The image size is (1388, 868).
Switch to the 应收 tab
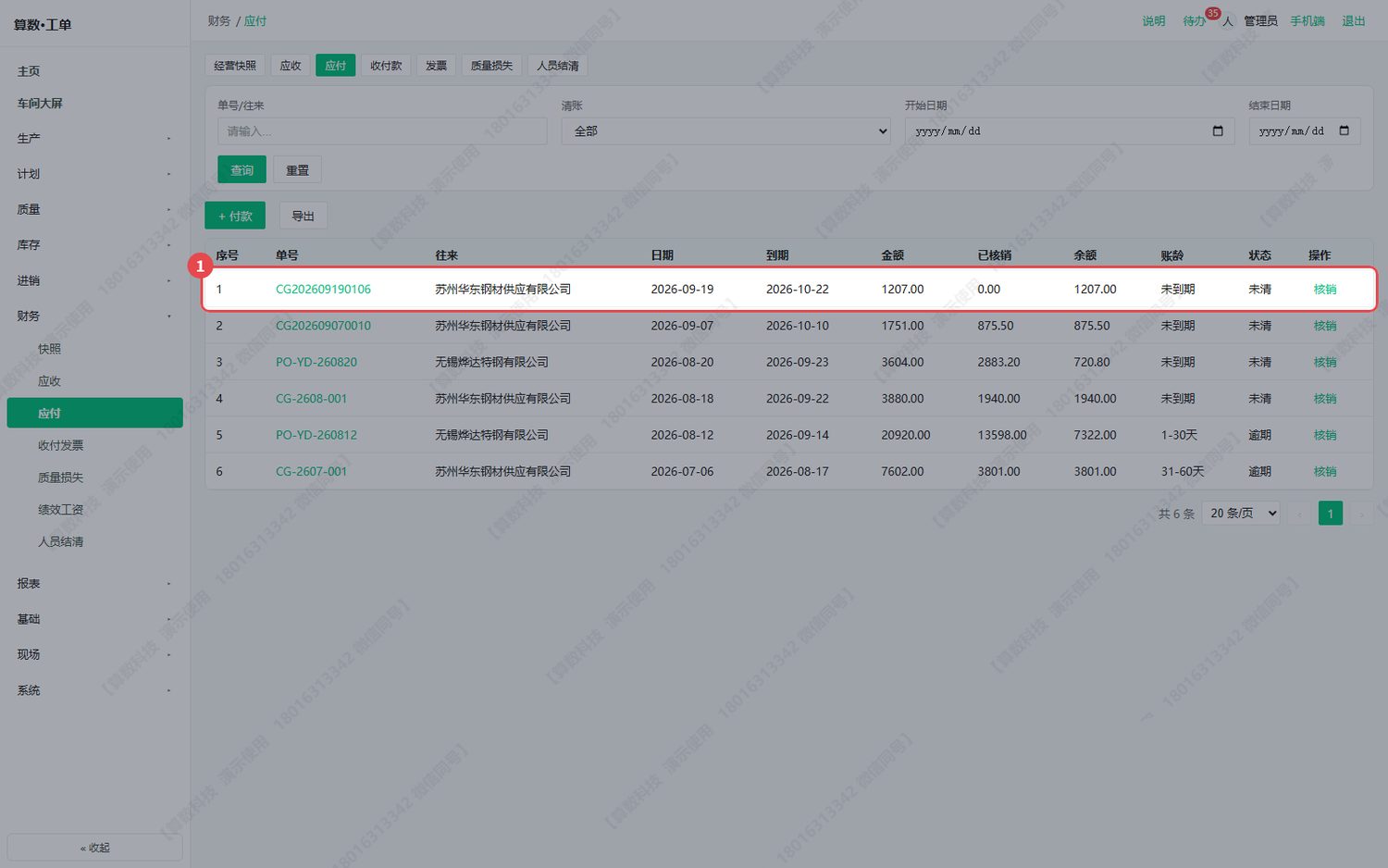[x=291, y=66]
